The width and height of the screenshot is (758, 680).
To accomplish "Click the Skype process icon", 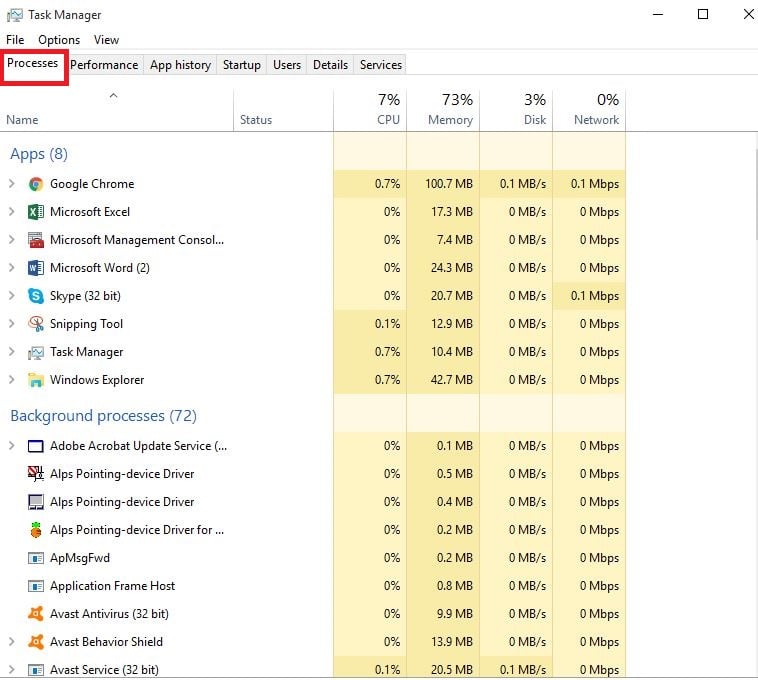I will (36, 296).
